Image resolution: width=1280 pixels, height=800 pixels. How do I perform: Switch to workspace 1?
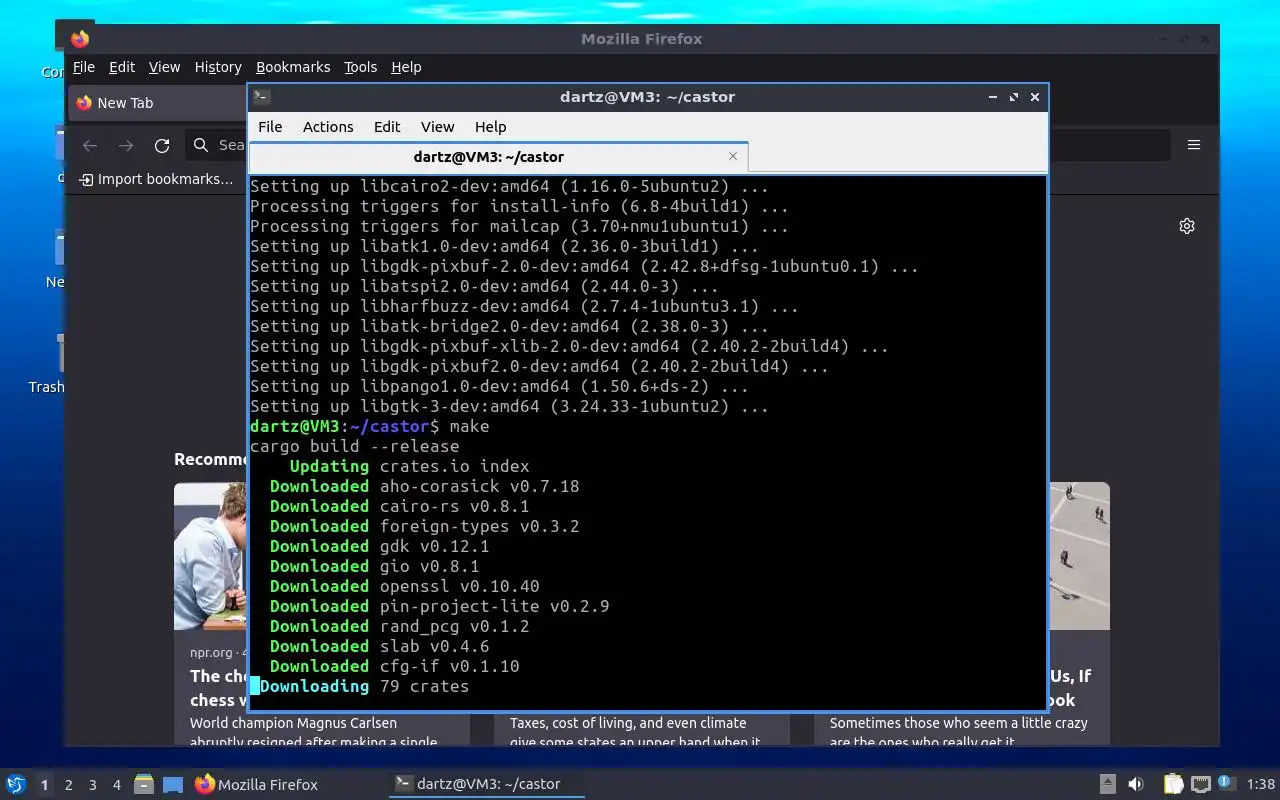[x=44, y=785]
